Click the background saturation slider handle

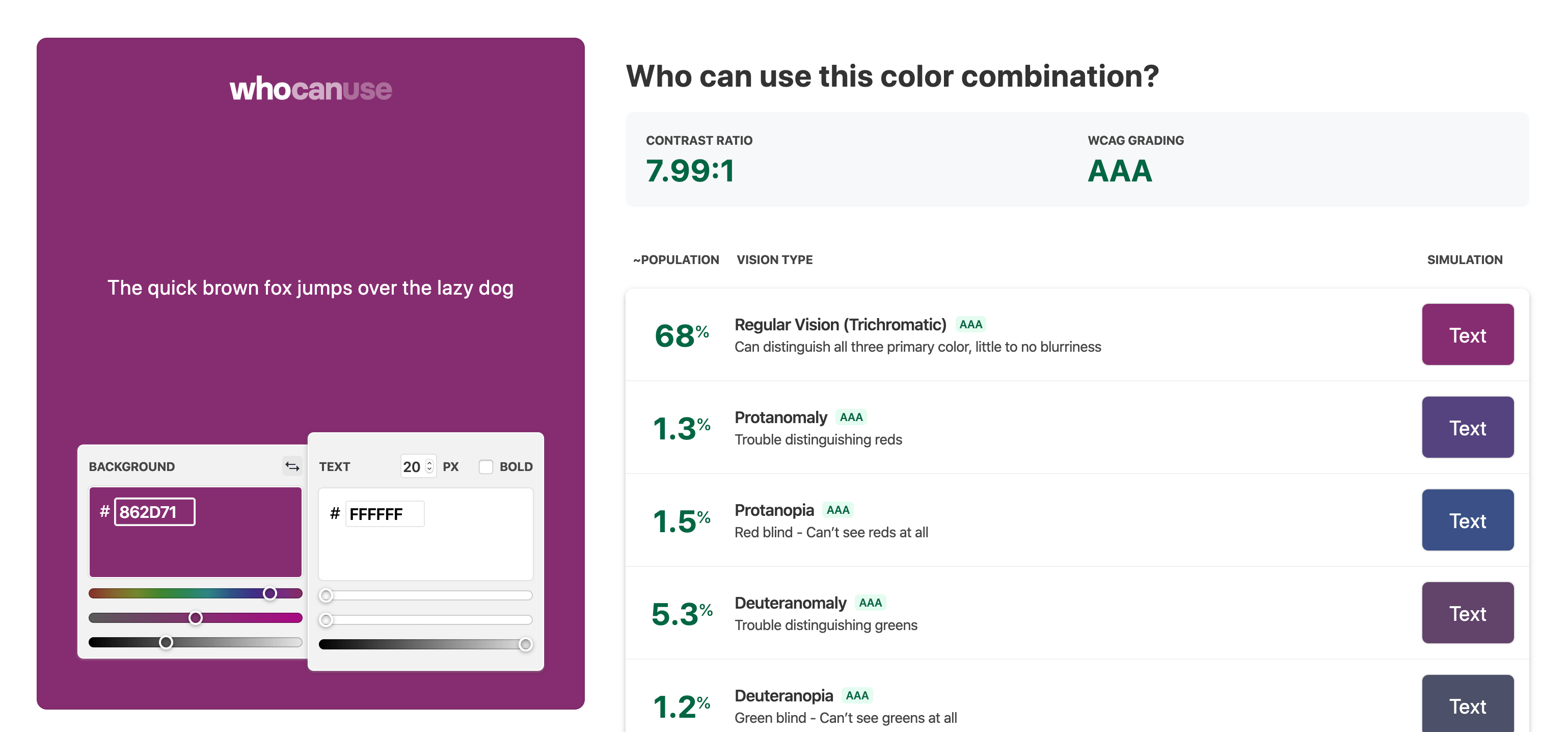(x=196, y=618)
